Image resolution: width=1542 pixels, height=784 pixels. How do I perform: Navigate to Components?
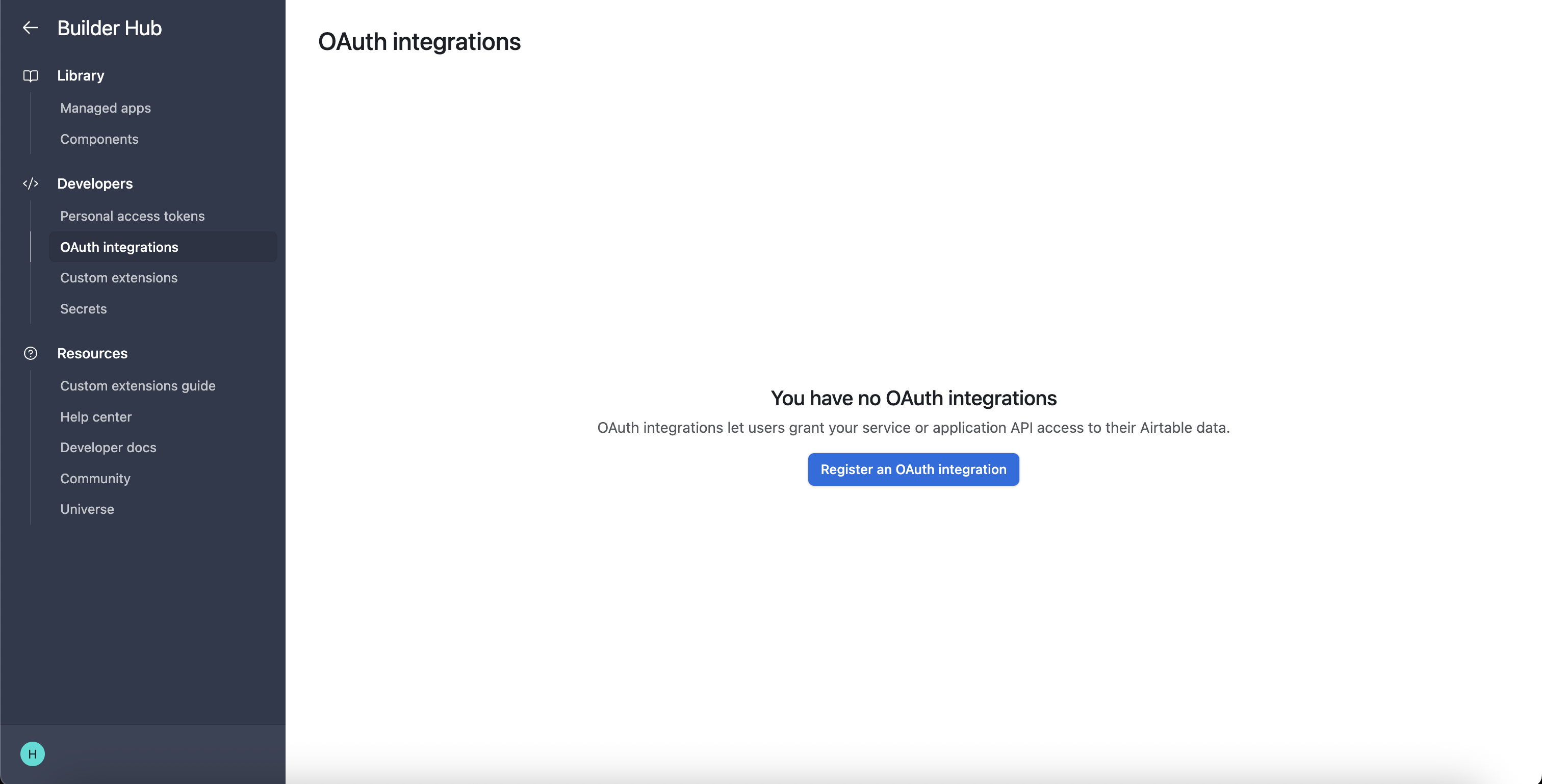click(99, 139)
